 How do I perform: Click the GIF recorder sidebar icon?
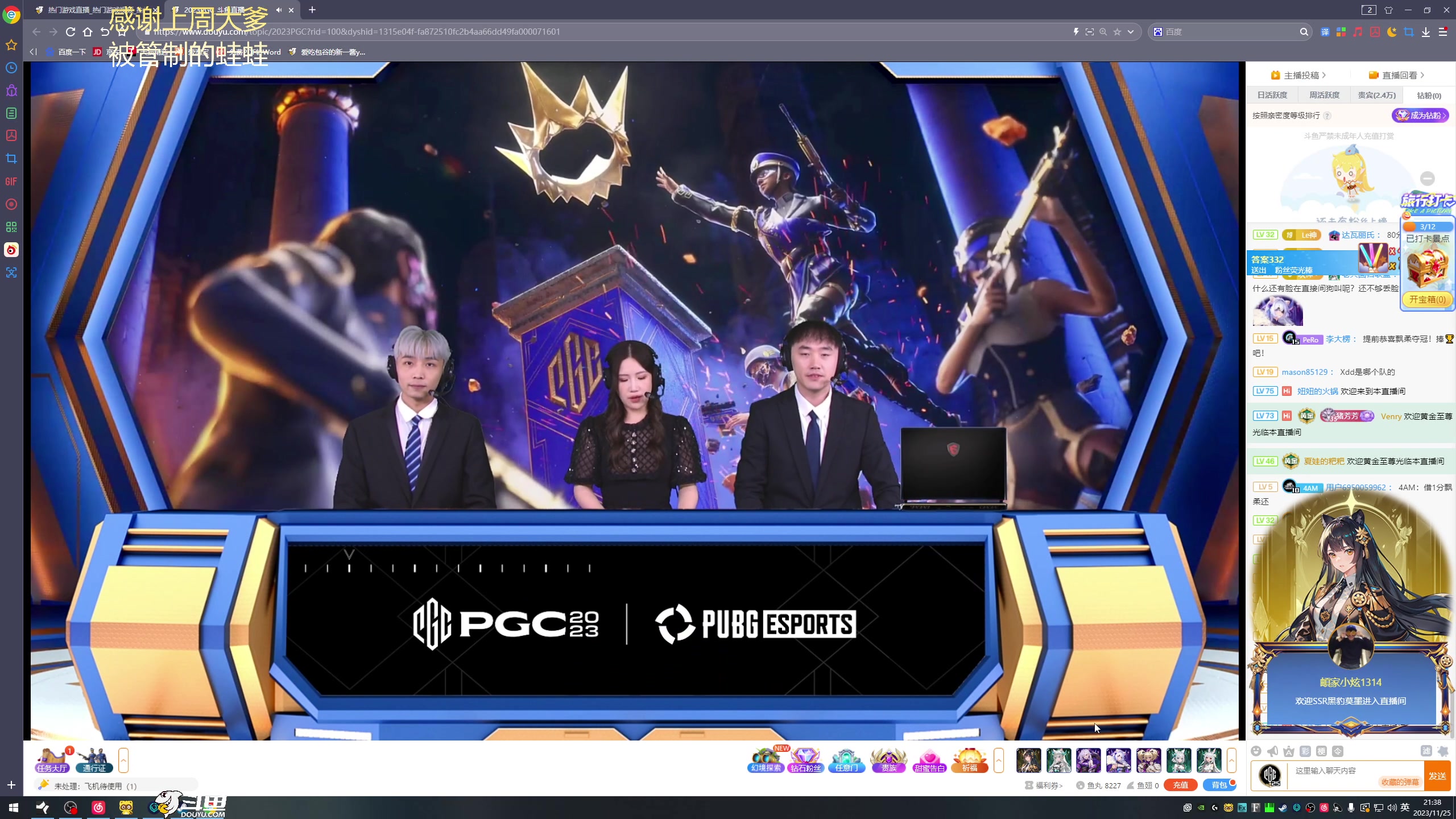pos(11,181)
